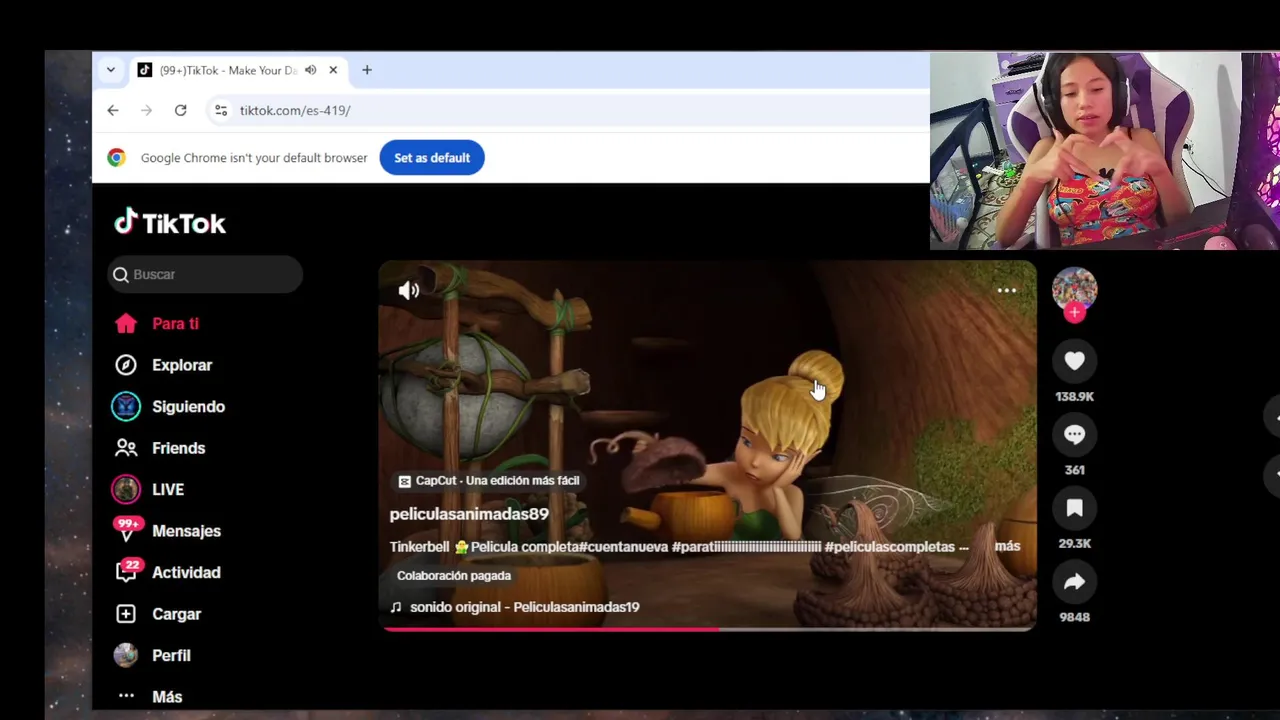Click the Explorar compass icon
This screenshot has height=720, width=1280.
(x=126, y=365)
